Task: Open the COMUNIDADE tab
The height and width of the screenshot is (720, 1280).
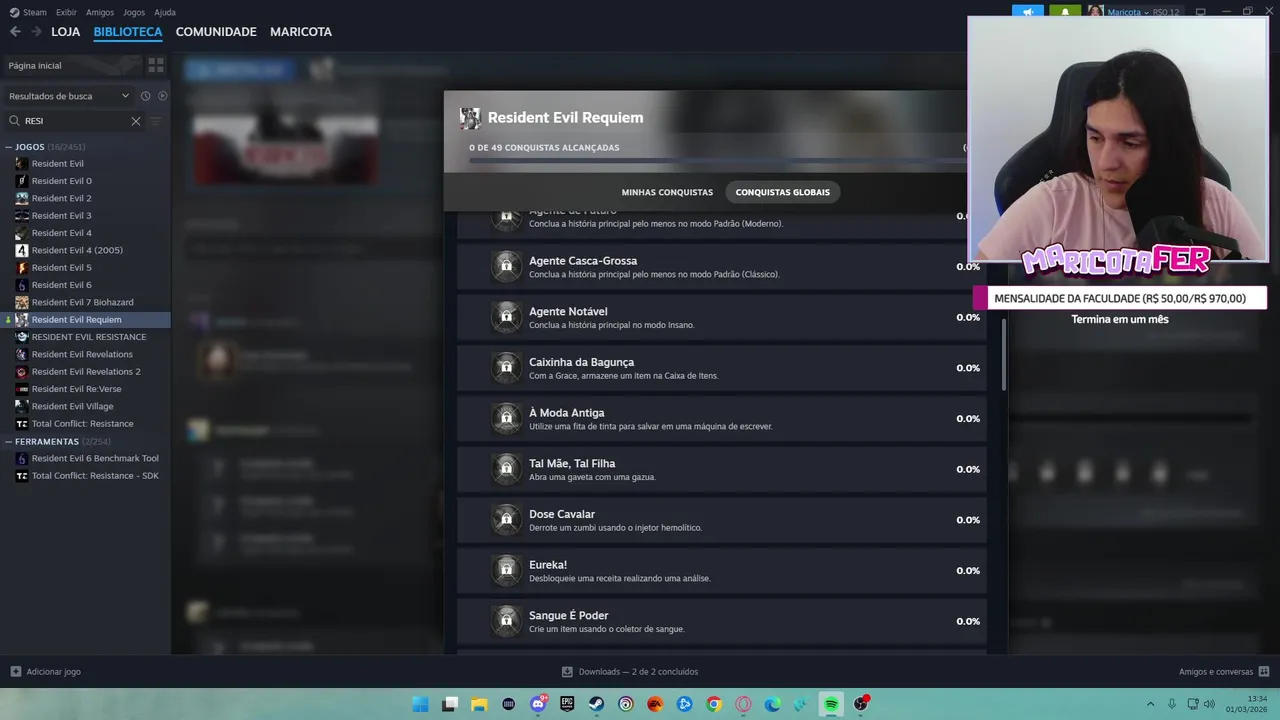Action: click(216, 32)
